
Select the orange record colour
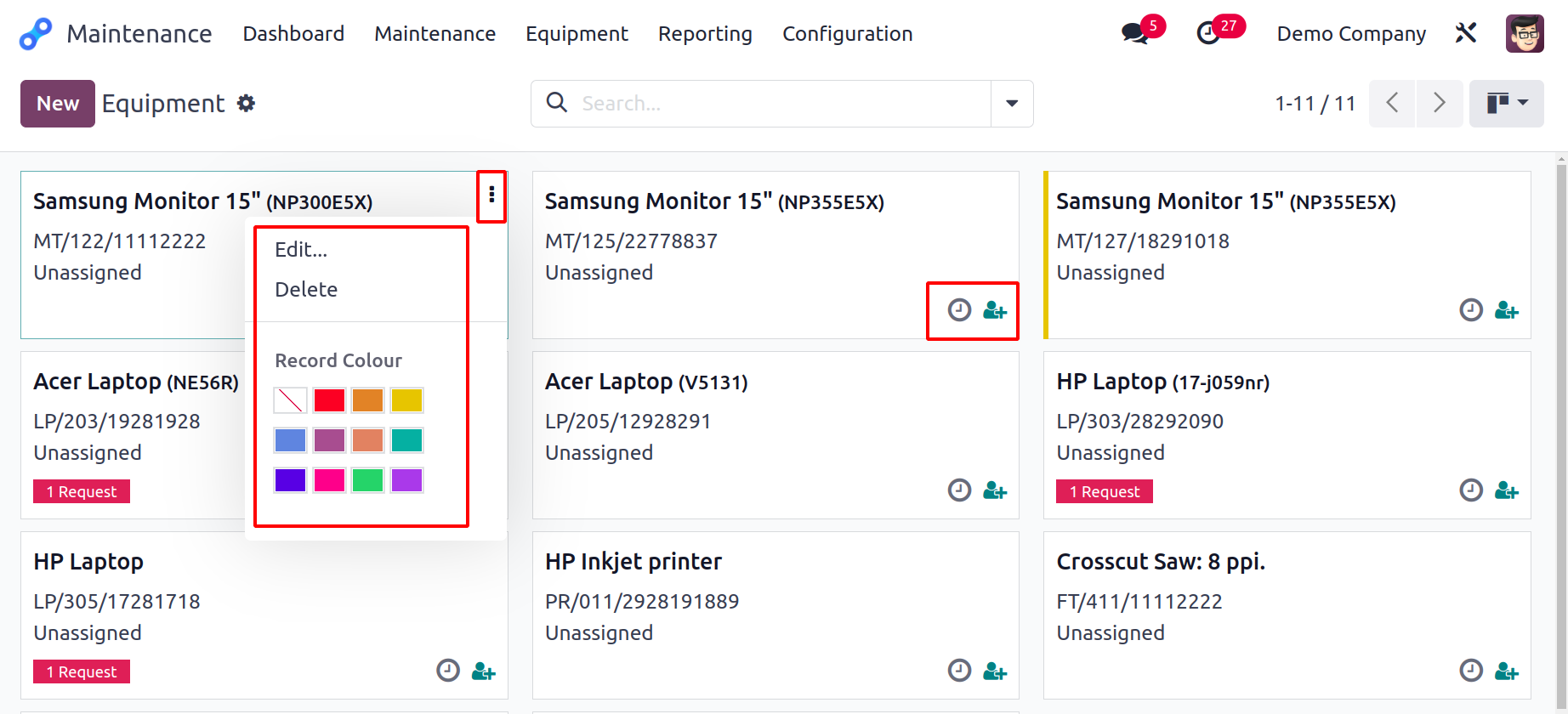click(x=367, y=399)
